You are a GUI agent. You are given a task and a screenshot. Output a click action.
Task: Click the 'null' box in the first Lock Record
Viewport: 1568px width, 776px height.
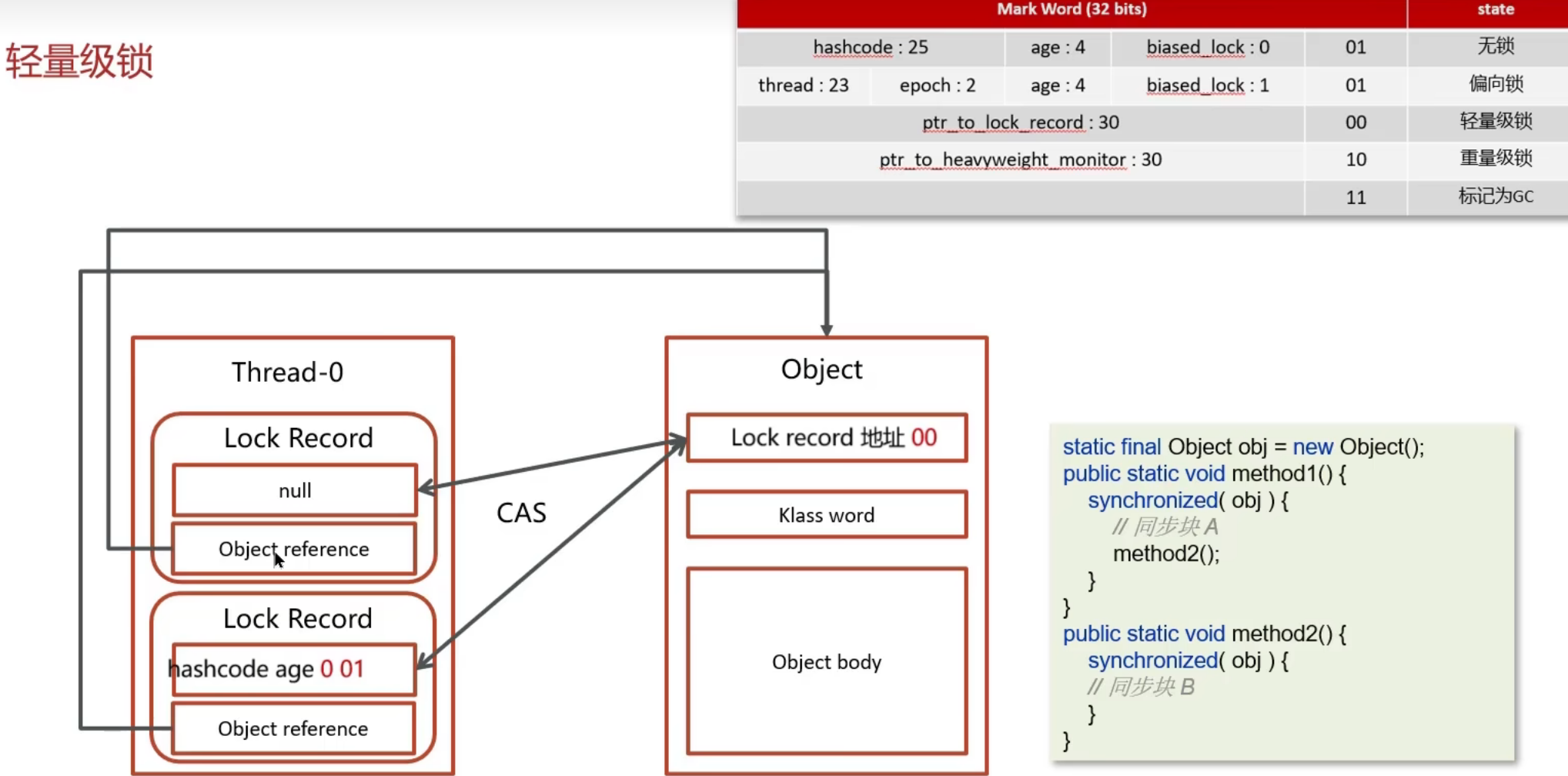[x=295, y=490]
